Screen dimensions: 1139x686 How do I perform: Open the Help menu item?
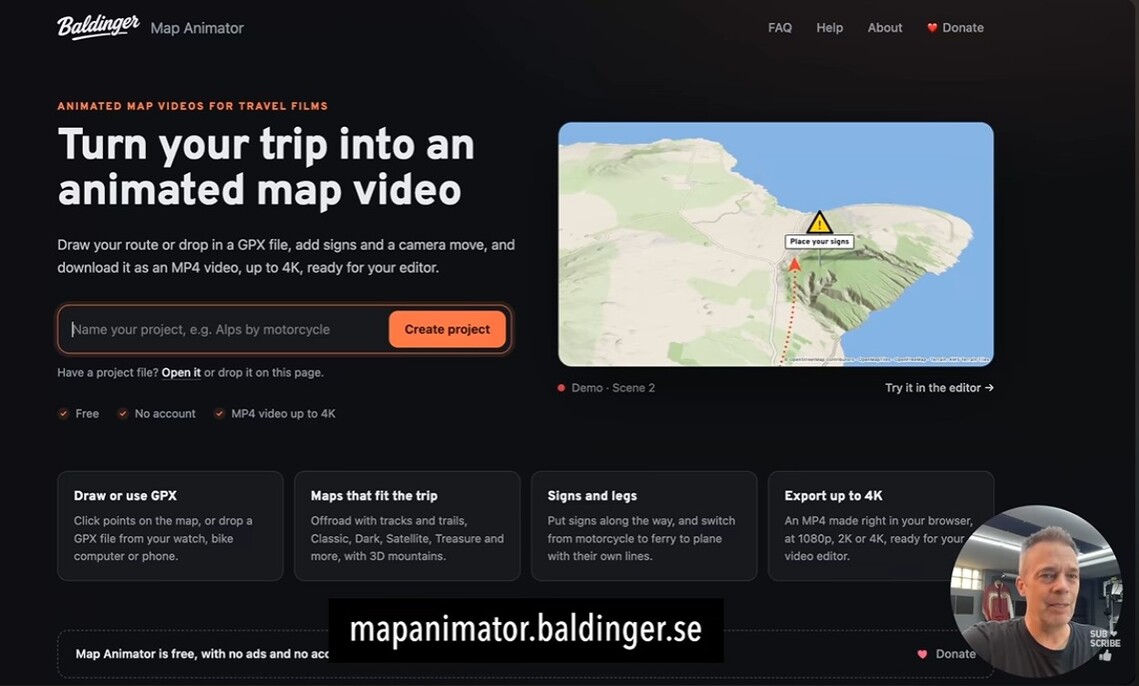[x=830, y=28]
